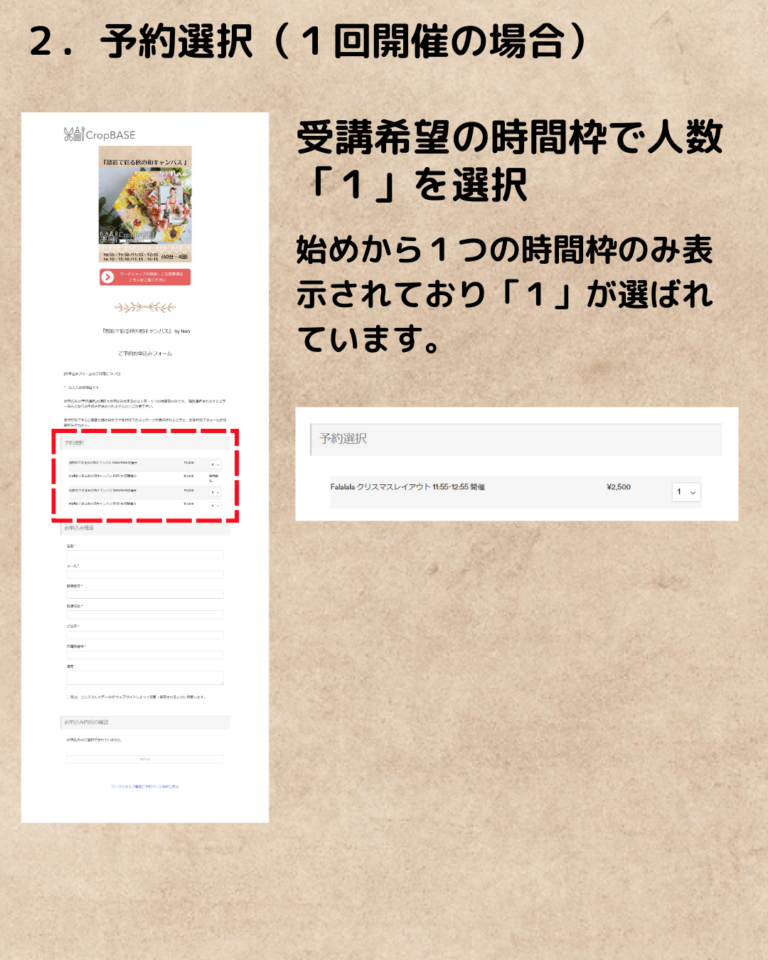Screen dimensions: 768x960
Task: Open first time-slot quantity dropdown in small form
Action: click(215, 464)
